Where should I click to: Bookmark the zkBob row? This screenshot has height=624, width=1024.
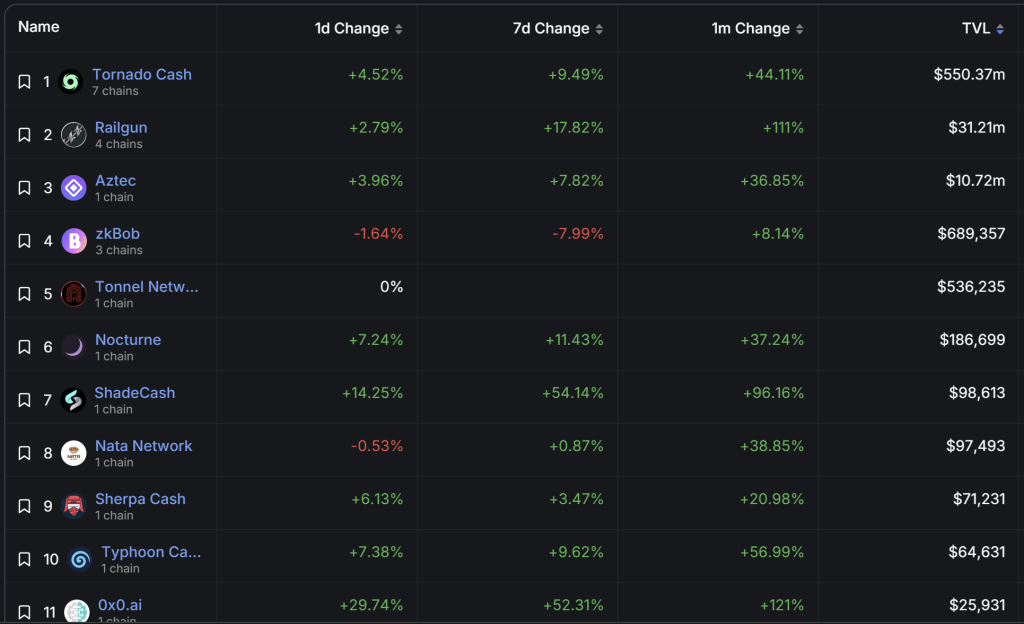click(x=25, y=241)
